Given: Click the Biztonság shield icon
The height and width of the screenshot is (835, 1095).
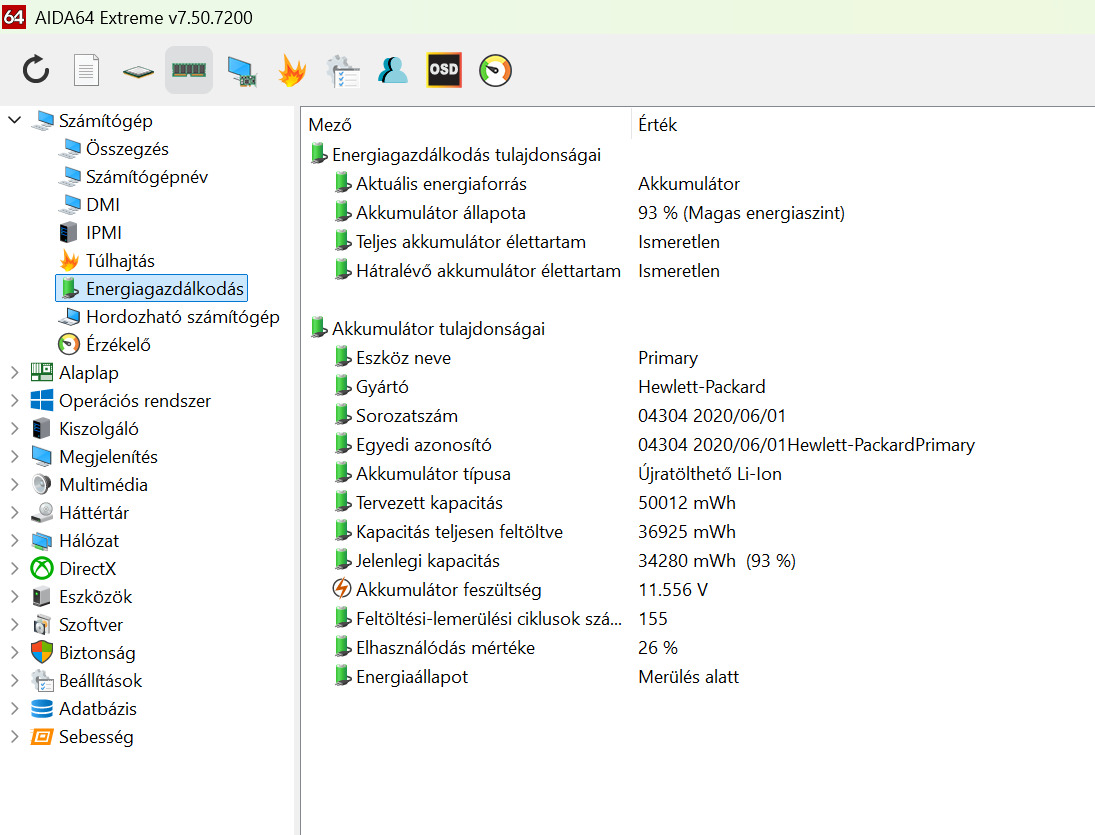Looking at the screenshot, I should click(42, 652).
